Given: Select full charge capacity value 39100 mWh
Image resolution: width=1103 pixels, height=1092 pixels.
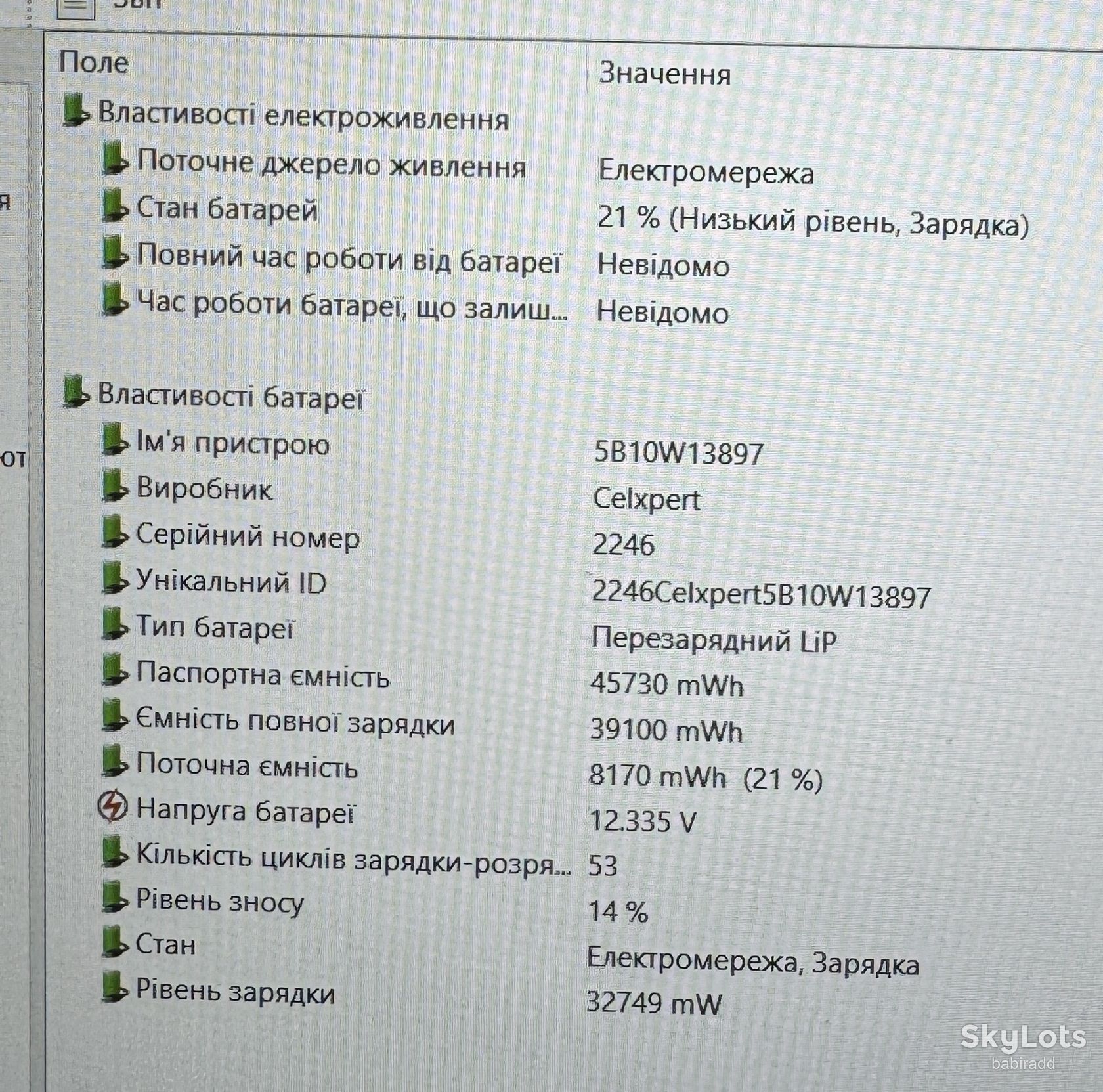Looking at the screenshot, I should [666, 730].
